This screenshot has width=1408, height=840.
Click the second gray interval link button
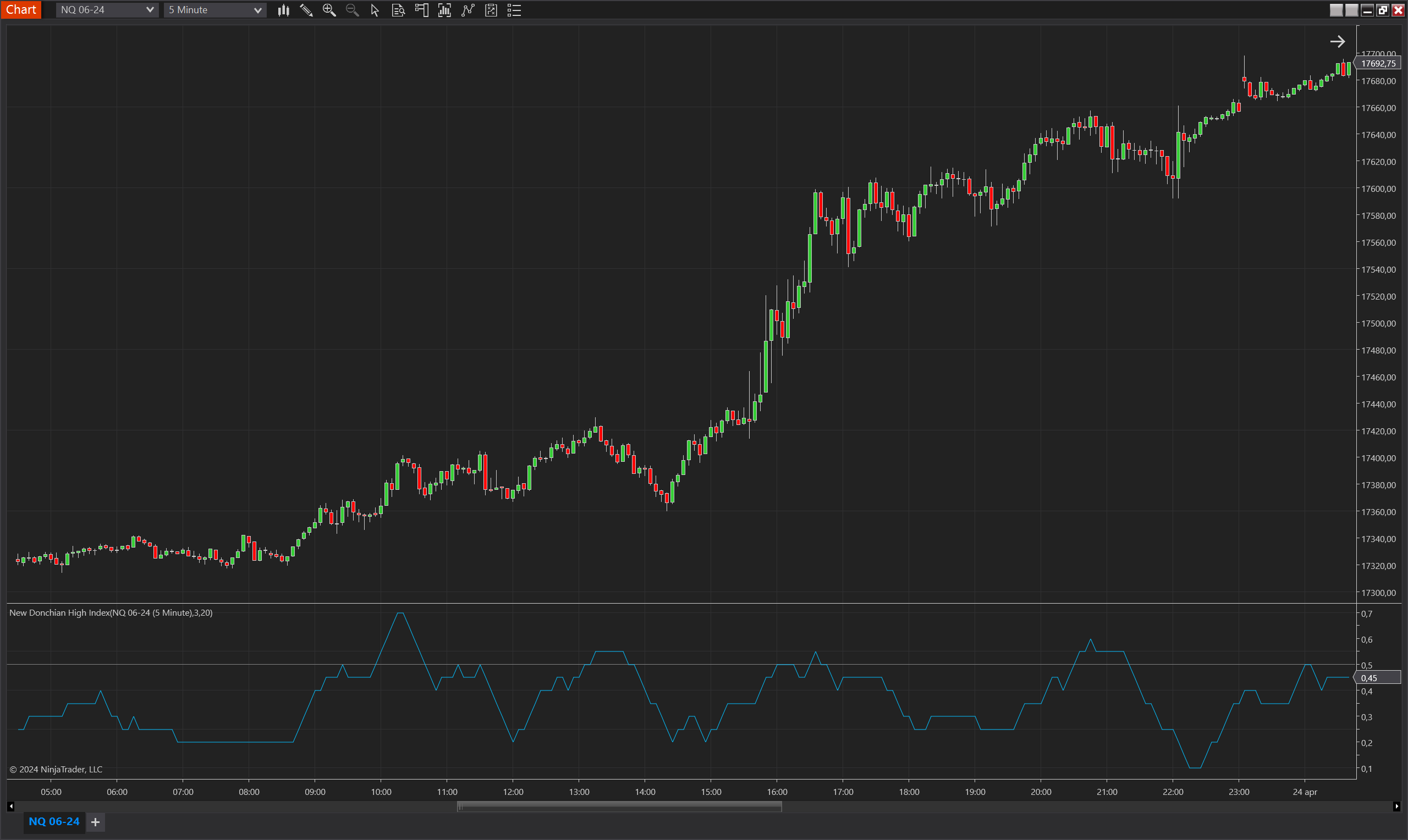1351,10
